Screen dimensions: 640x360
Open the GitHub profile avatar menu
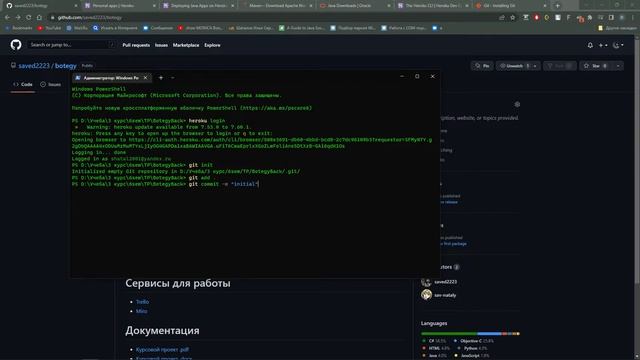pos(618,45)
